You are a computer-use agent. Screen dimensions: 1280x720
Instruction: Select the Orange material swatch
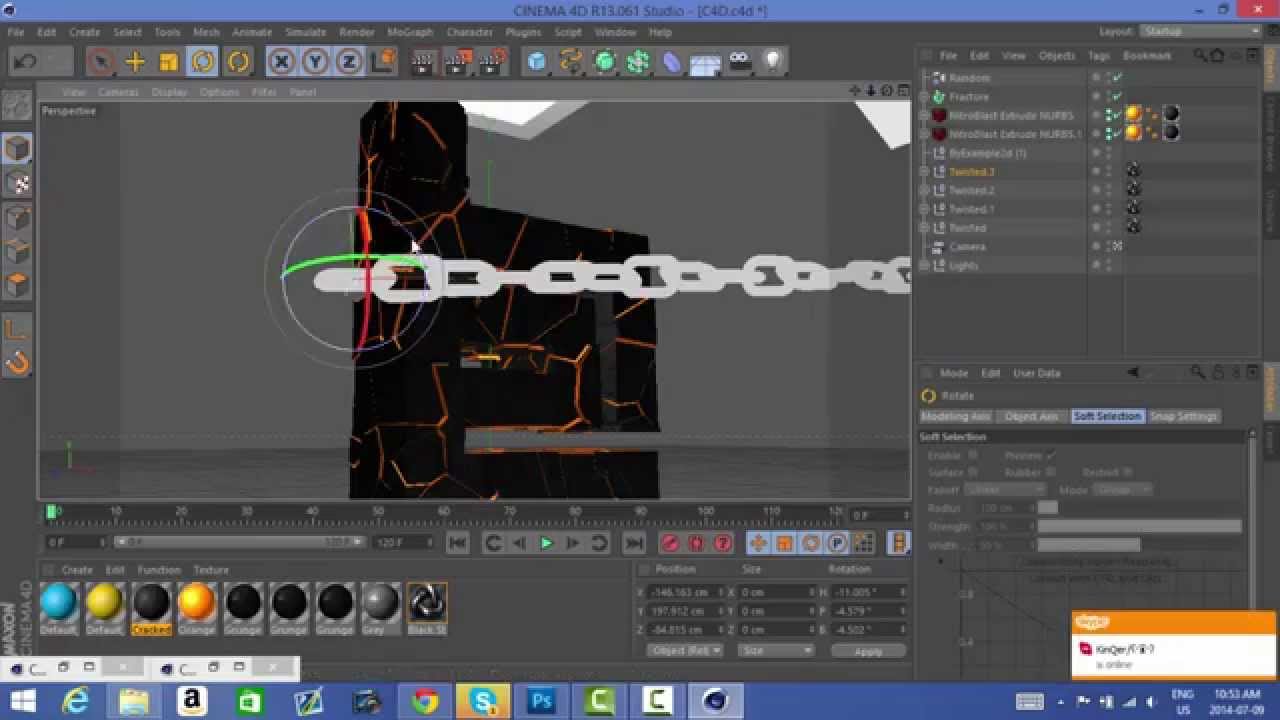tap(196, 609)
